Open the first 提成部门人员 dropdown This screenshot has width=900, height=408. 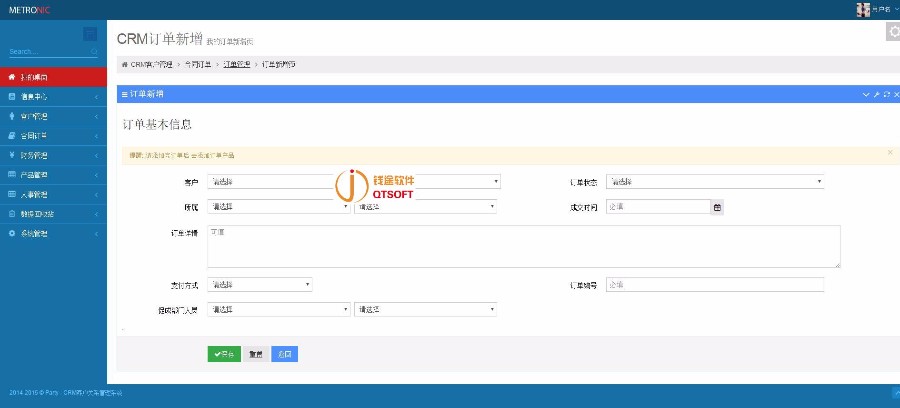coord(279,309)
